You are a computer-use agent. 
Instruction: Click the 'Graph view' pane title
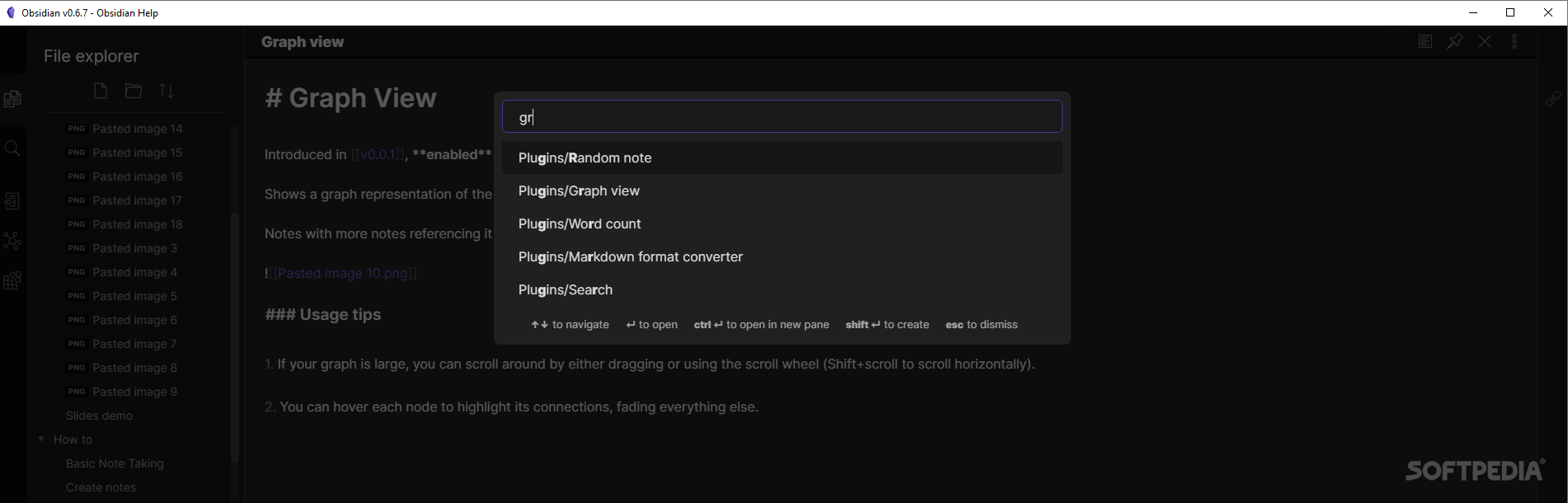pos(303,42)
